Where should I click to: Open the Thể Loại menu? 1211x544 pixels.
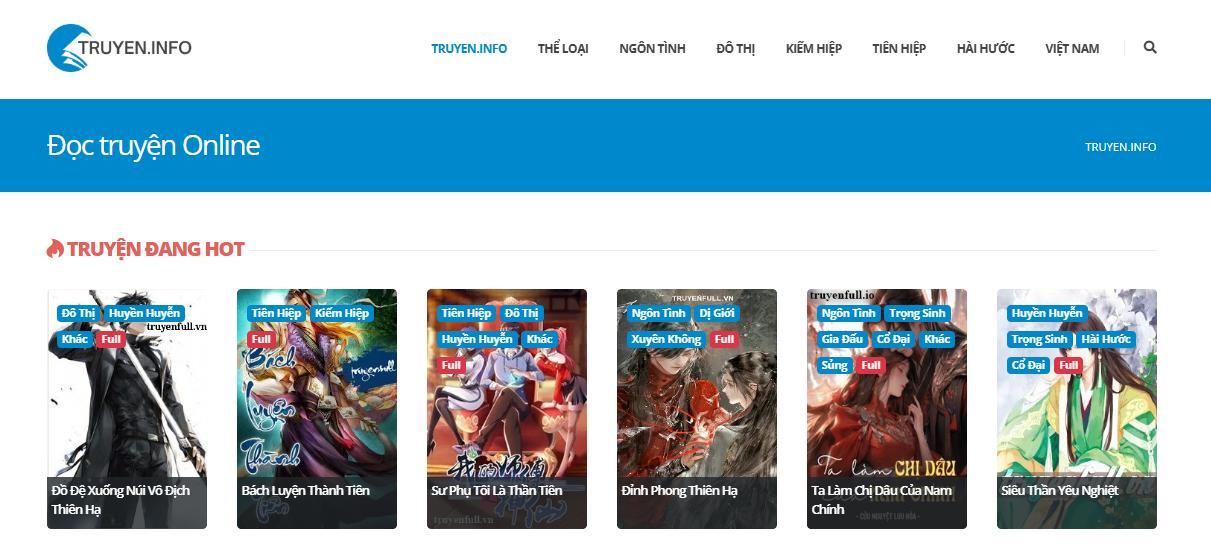(563, 48)
